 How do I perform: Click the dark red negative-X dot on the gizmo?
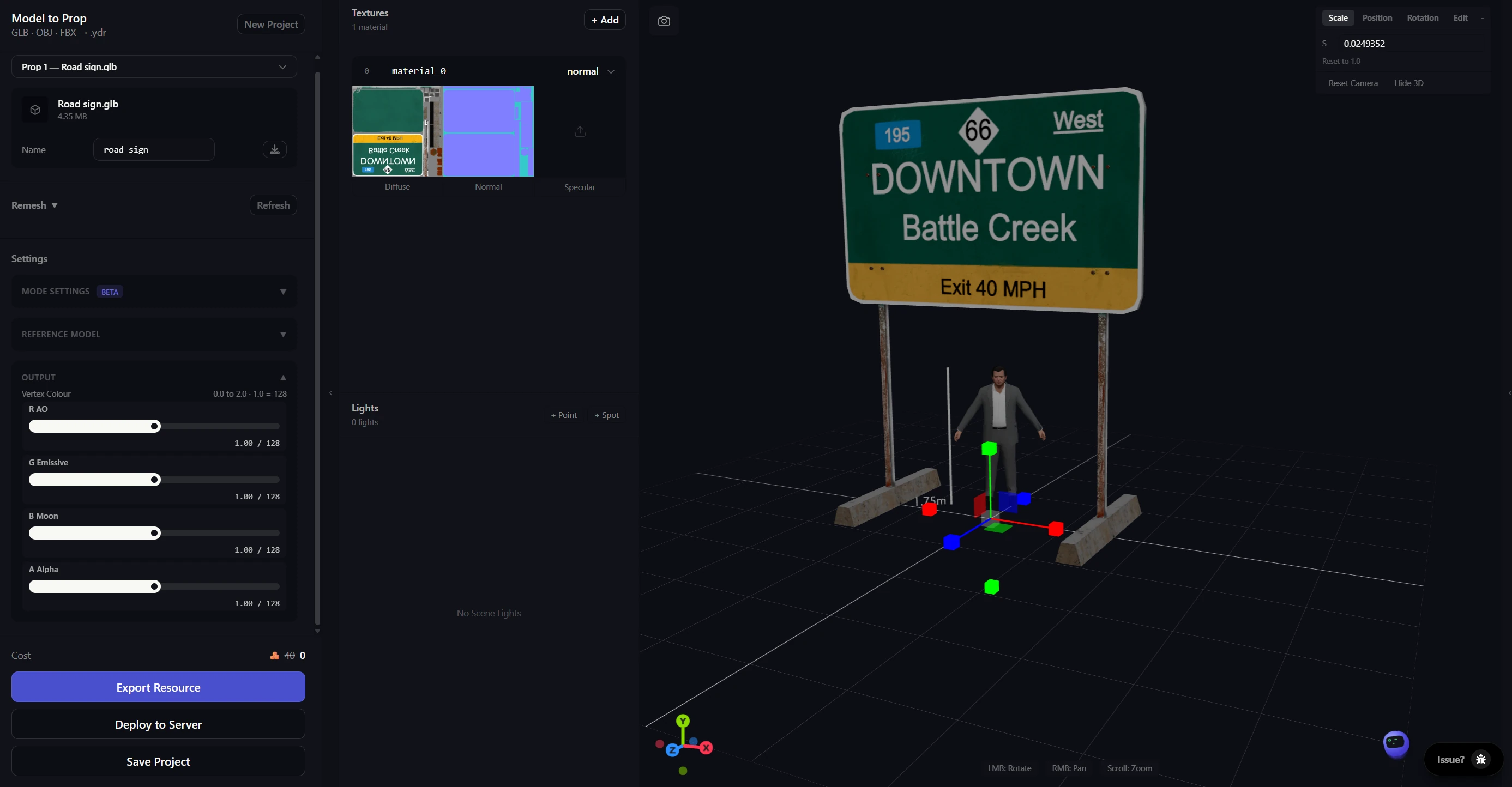click(660, 744)
